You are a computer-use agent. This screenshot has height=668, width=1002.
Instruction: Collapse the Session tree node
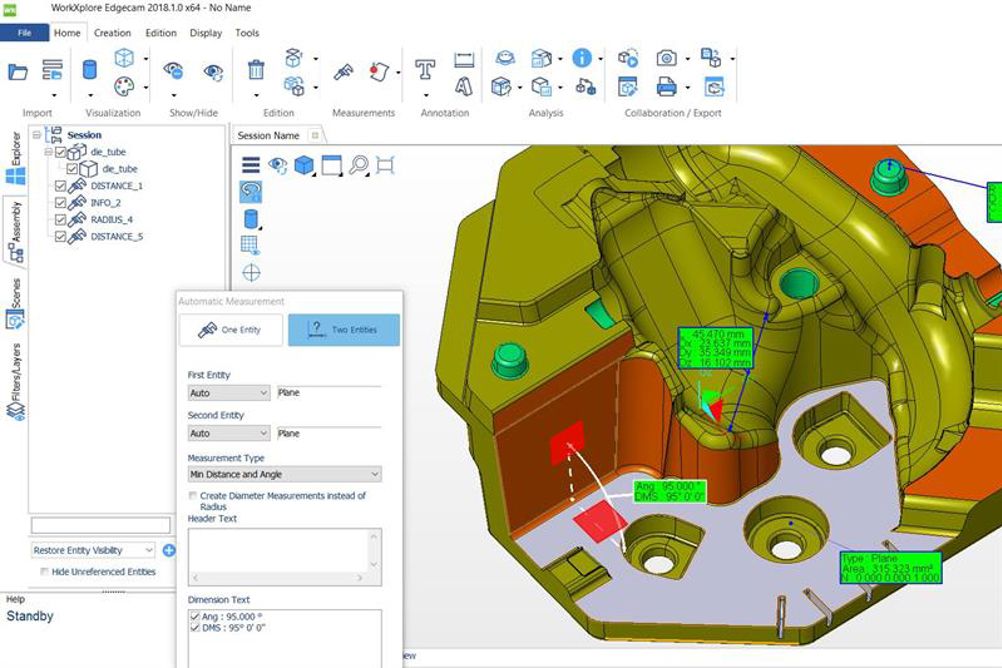37,135
